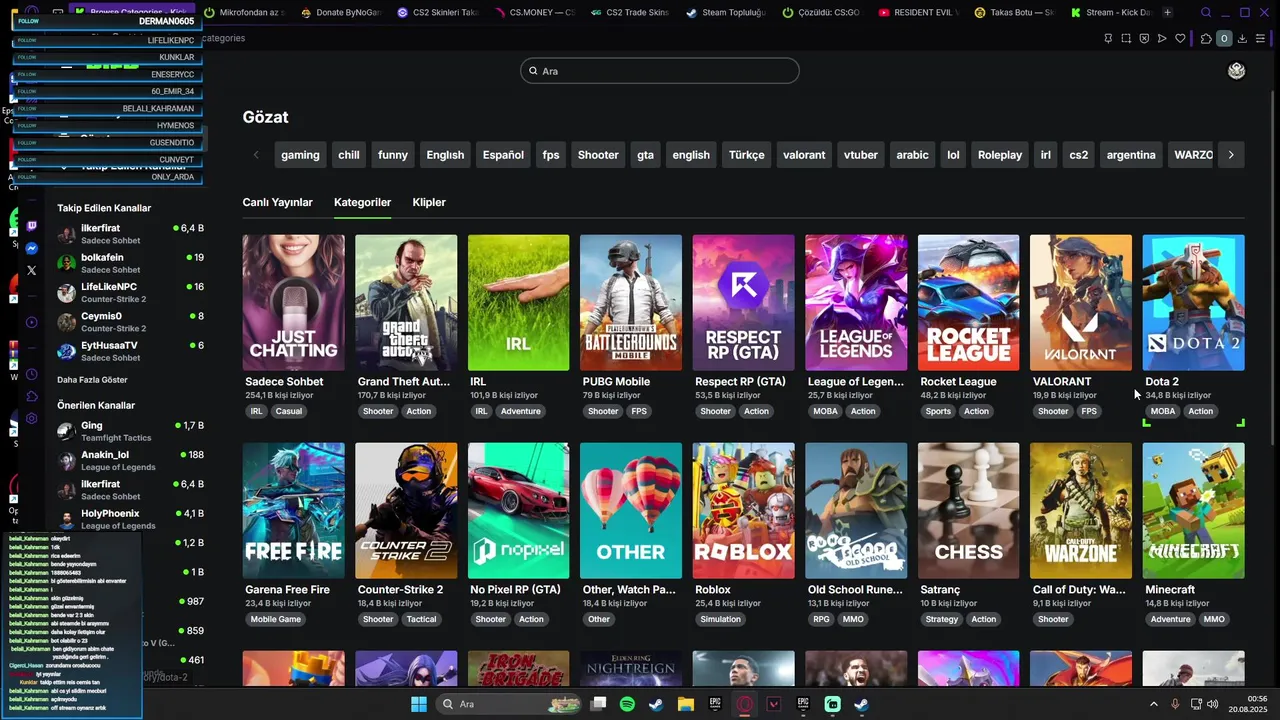1280x720 pixels.
Task: Select the Türkçe tag filter
Action: [x=746, y=155]
